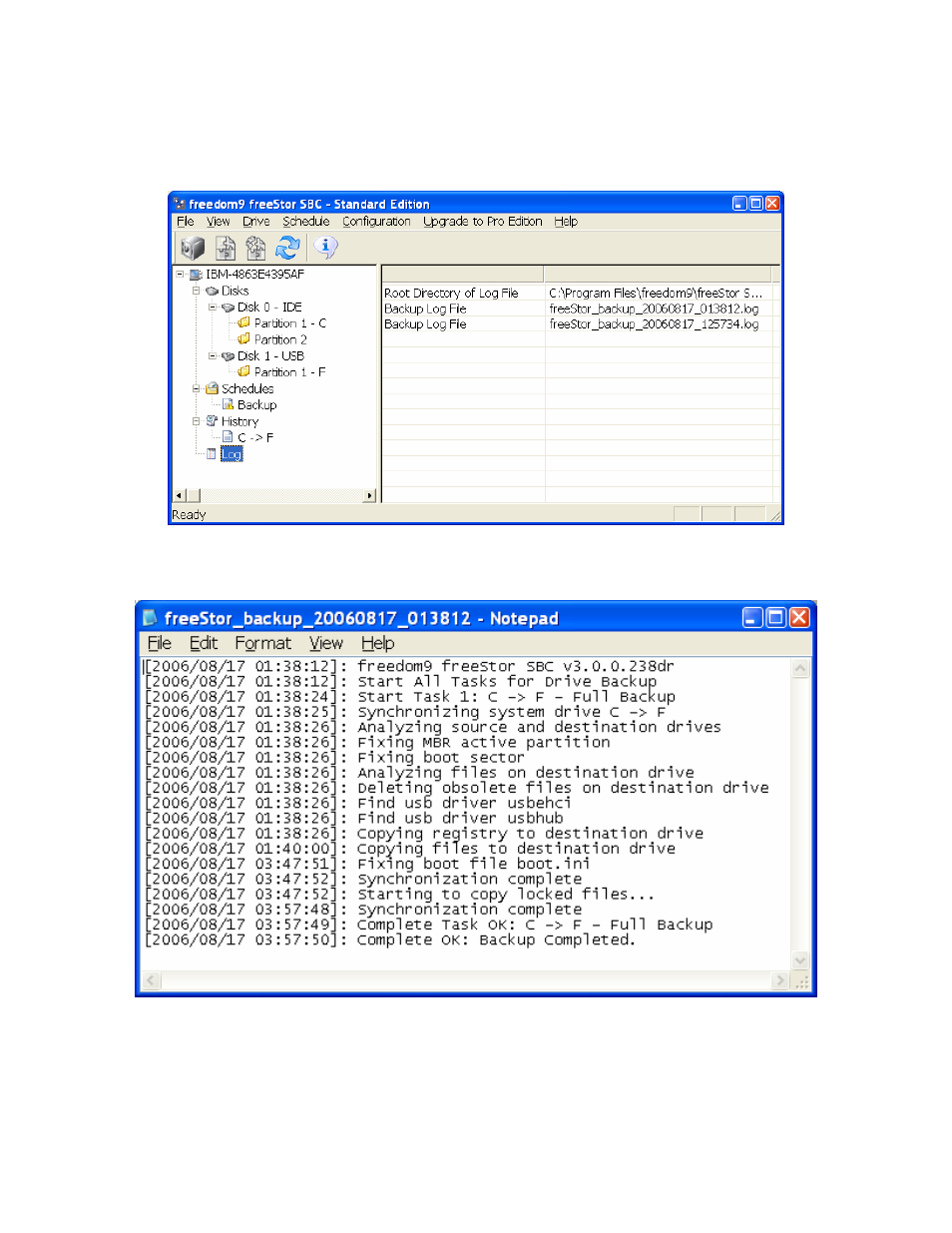Click Notepad's vertical scroll down arrow

[800, 961]
